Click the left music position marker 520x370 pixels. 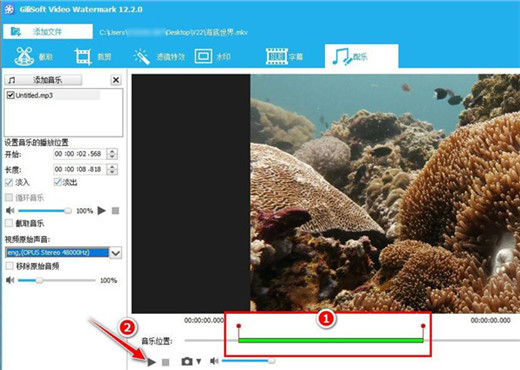tap(239, 326)
